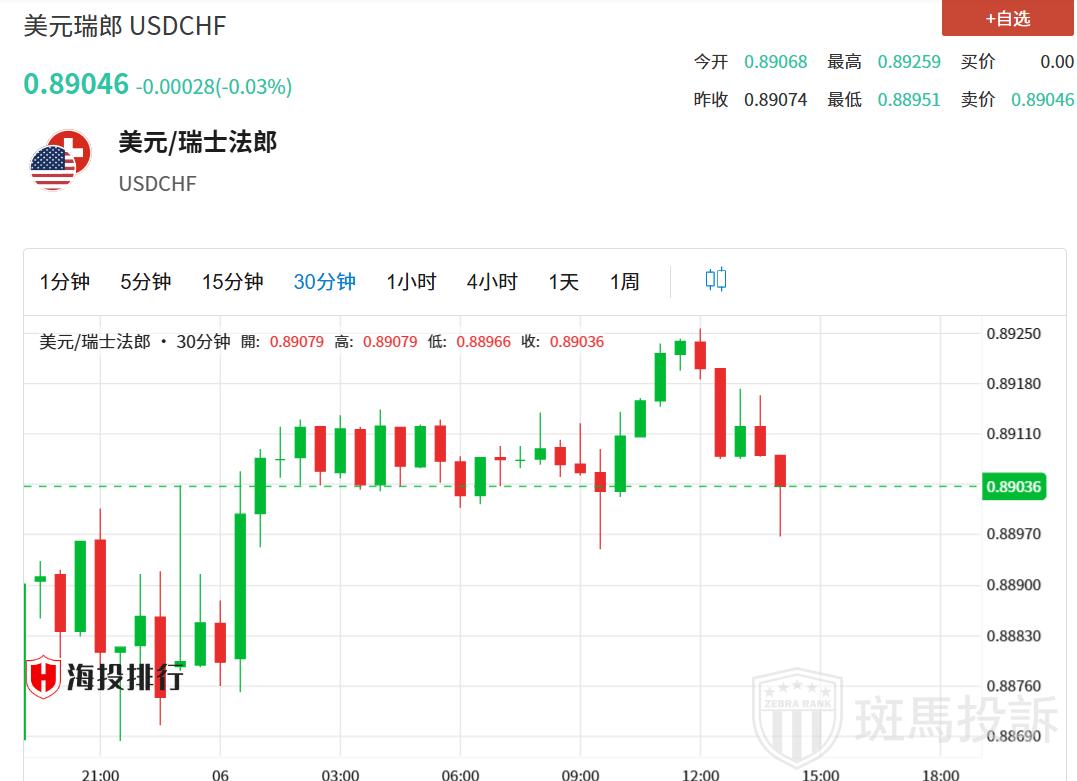1077x781 pixels.
Task: Click the 美元/瑞士法郎 · 30分钟 chart legend
Action: point(135,342)
